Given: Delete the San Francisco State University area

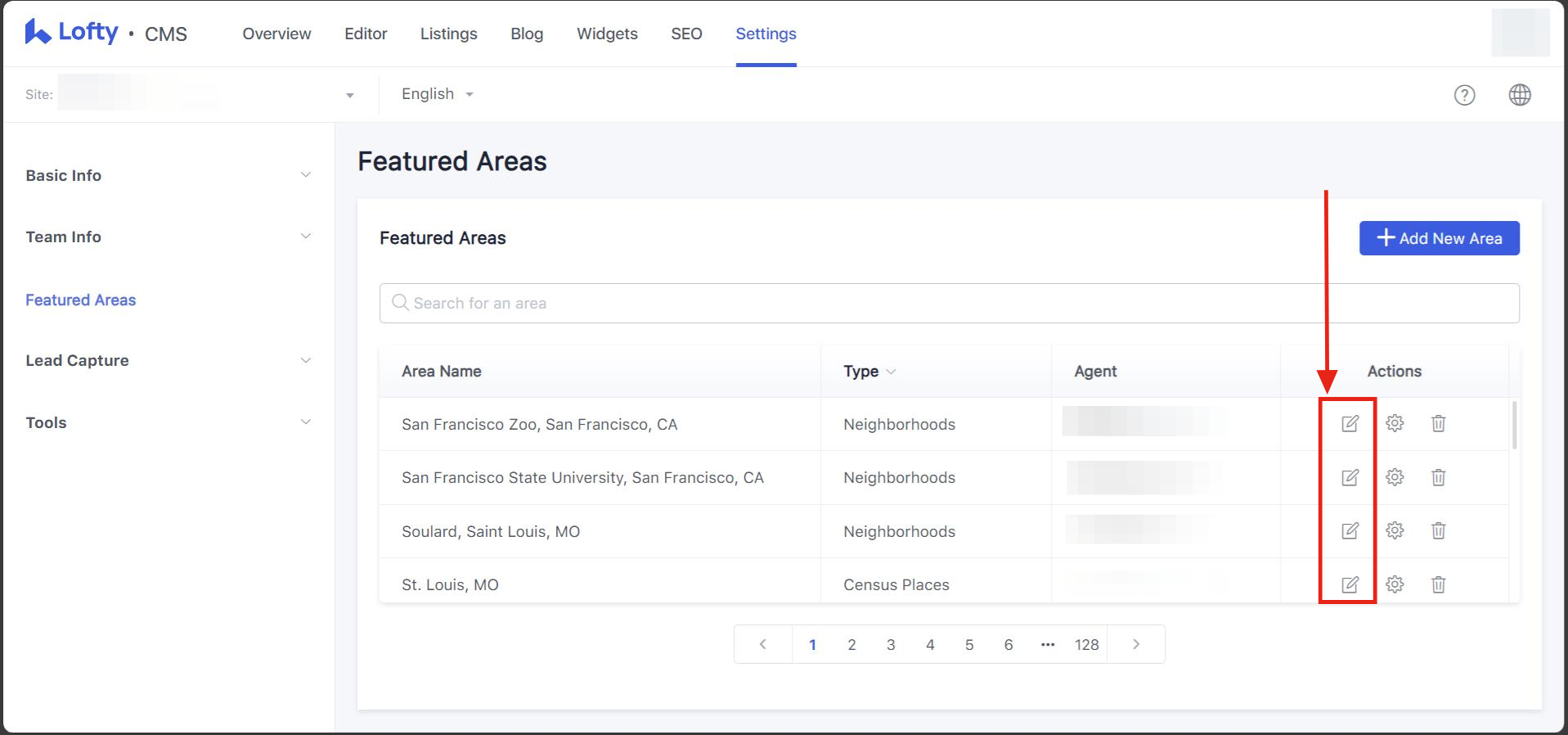Looking at the screenshot, I should (x=1438, y=477).
